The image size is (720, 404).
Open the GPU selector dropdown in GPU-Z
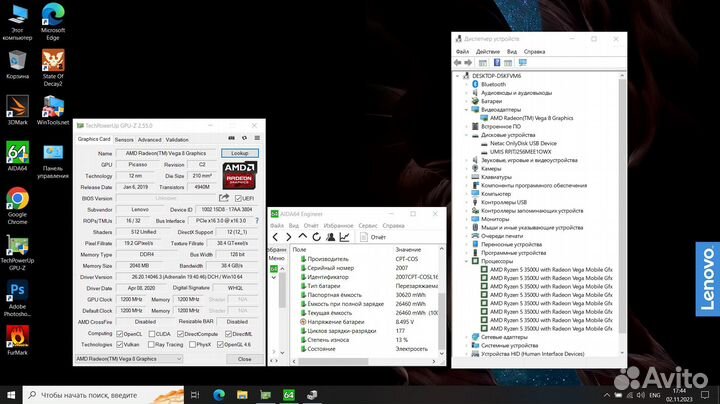tap(129, 359)
